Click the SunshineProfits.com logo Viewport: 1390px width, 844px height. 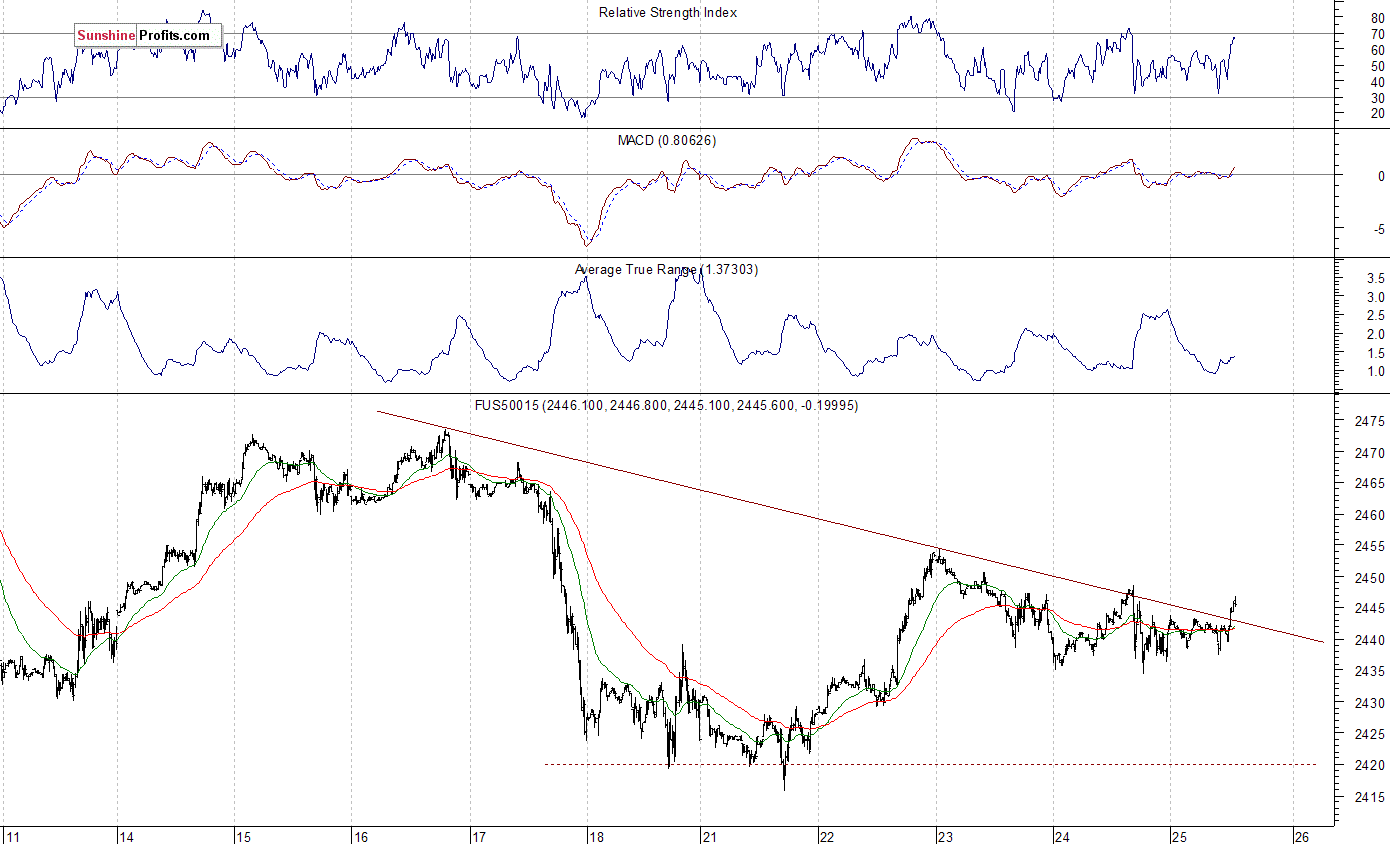pyautogui.click(x=147, y=36)
